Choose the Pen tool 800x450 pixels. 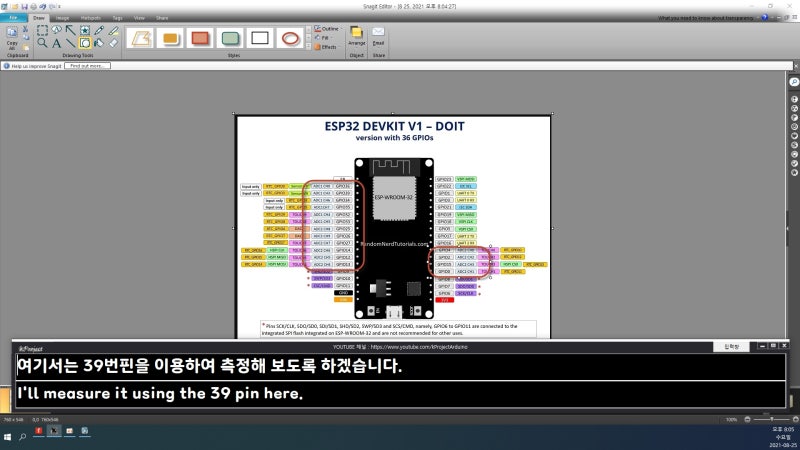tap(99, 31)
